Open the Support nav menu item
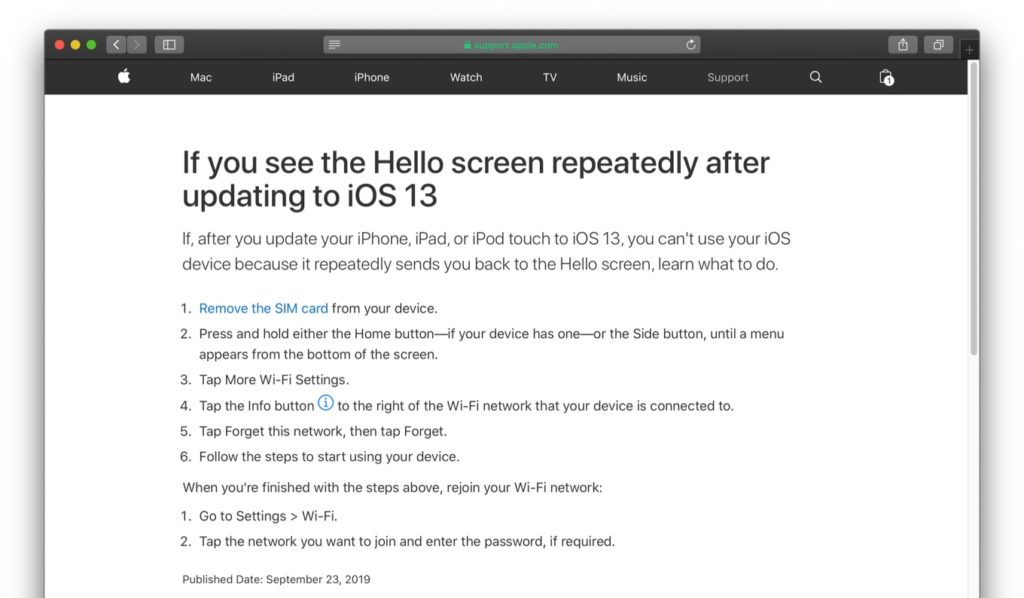Screen dimensions: 1024x598 pyautogui.click(x=728, y=77)
